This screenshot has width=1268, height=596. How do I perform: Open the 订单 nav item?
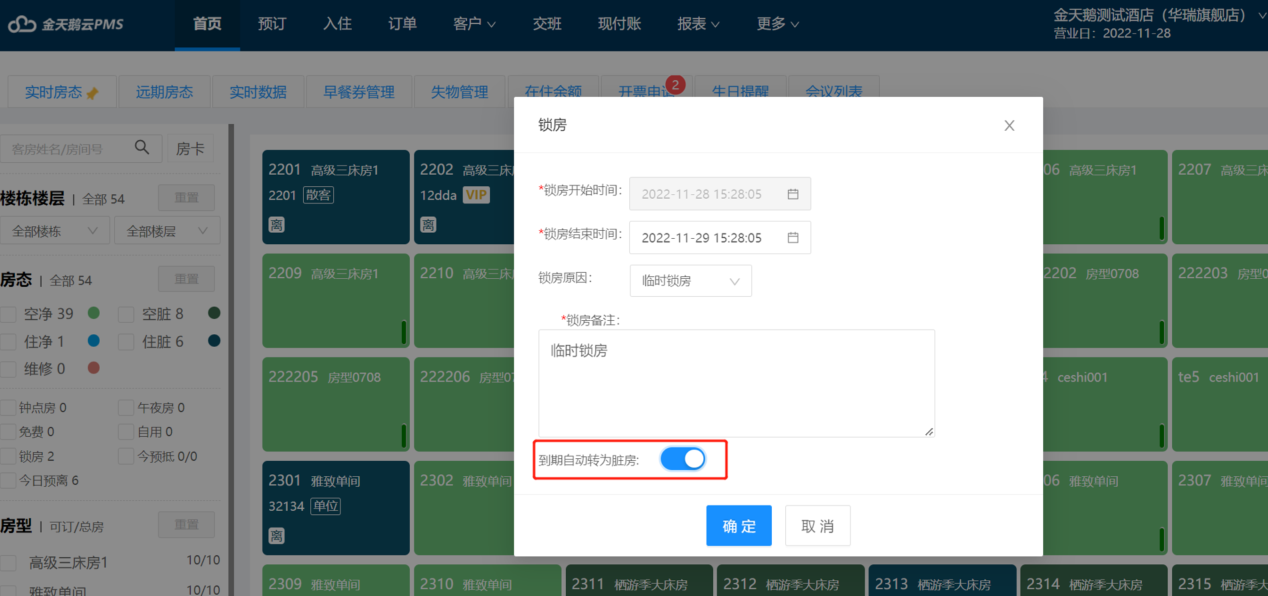pyautogui.click(x=402, y=24)
